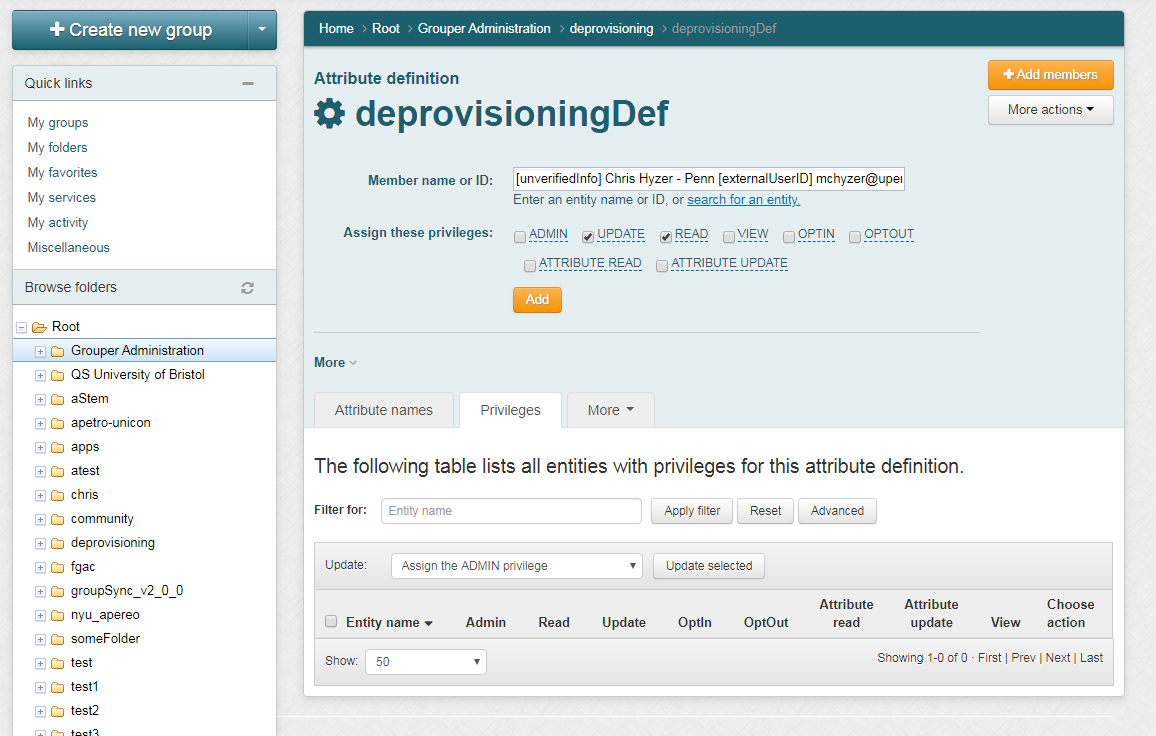The image size is (1156, 736).
Task: Enable the VIEW privilege checkbox
Action: click(728, 237)
